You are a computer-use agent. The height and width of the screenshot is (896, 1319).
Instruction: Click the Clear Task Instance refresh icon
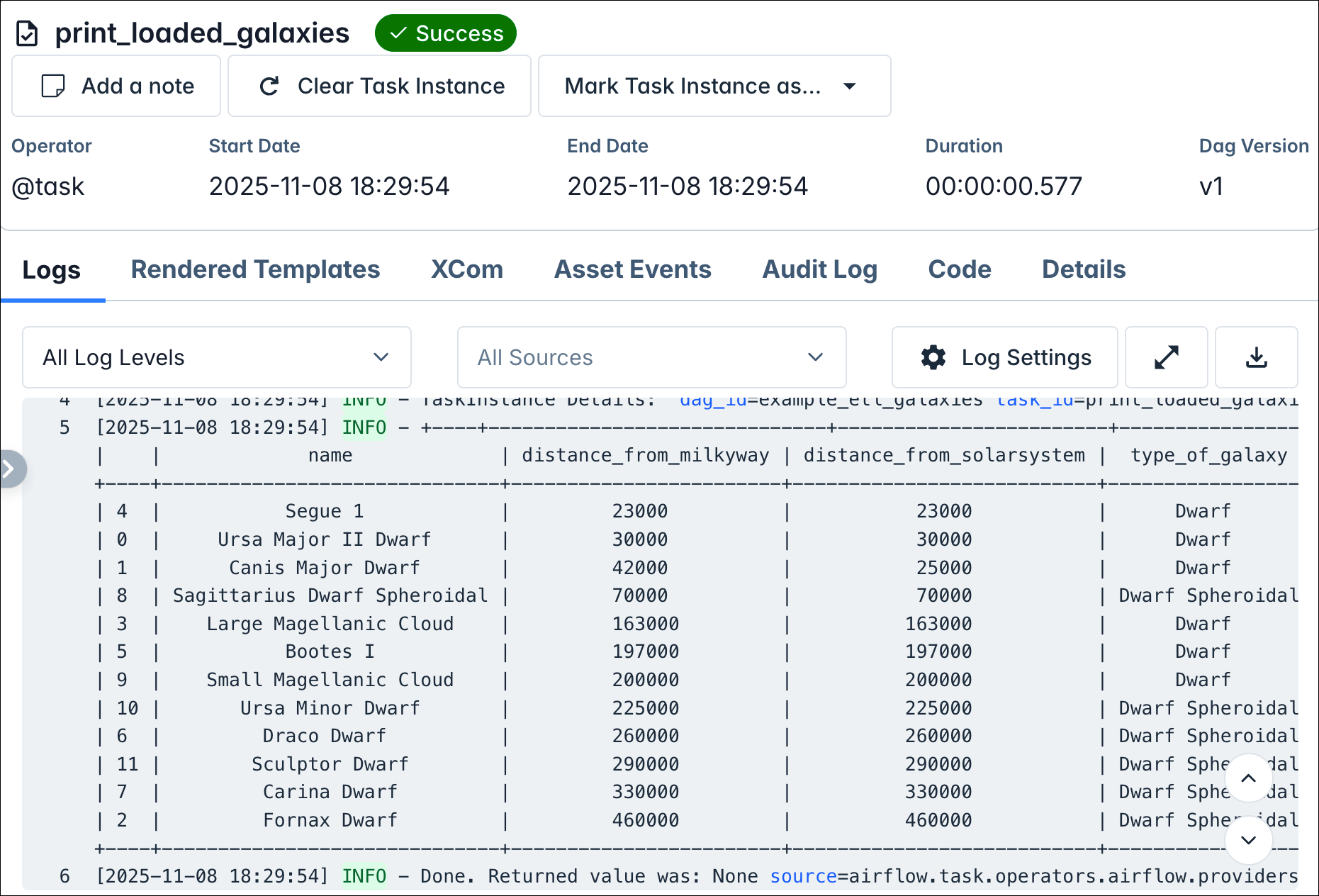click(269, 86)
